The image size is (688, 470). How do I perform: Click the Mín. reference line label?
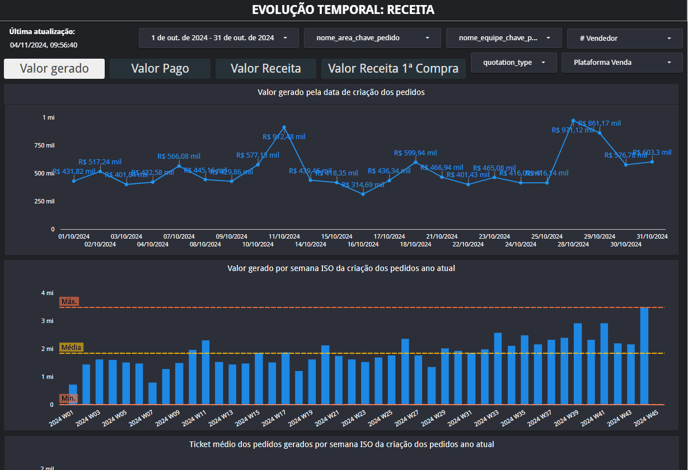pyautogui.click(x=68, y=398)
